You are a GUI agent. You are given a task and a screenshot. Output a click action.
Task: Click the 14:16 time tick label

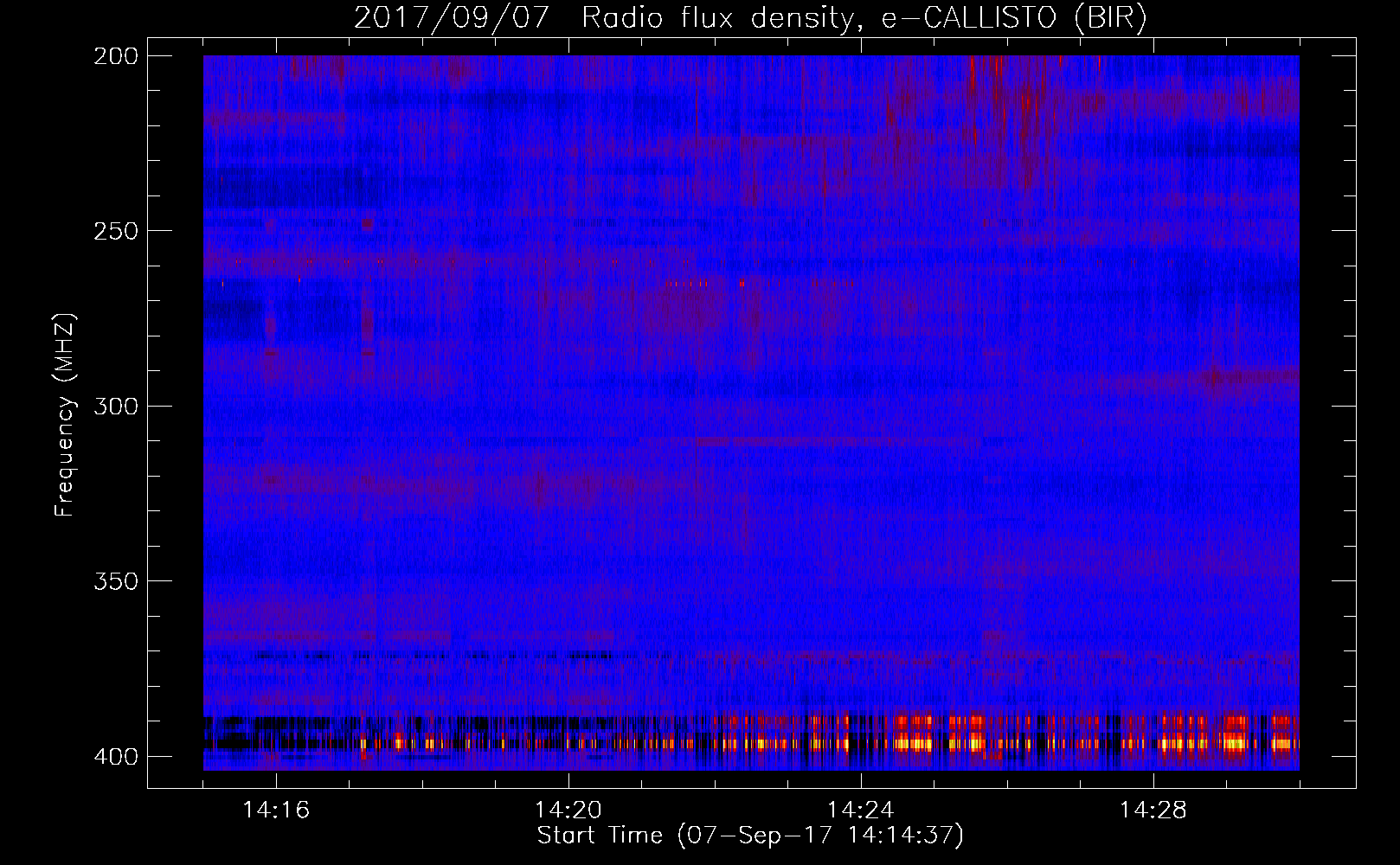click(276, 811)
